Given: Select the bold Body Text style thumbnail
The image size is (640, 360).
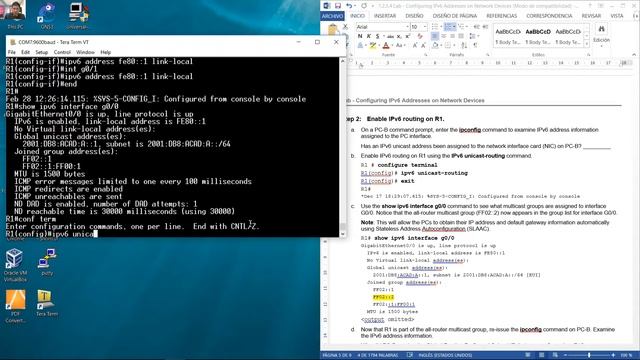Looking at the screenshot, I should 538,37.
